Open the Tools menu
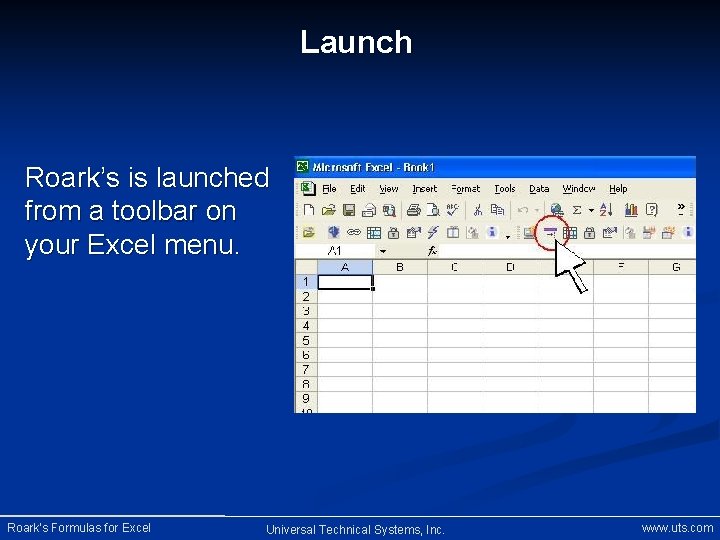Viewport: 720px width, 540px height. (505, 189)
